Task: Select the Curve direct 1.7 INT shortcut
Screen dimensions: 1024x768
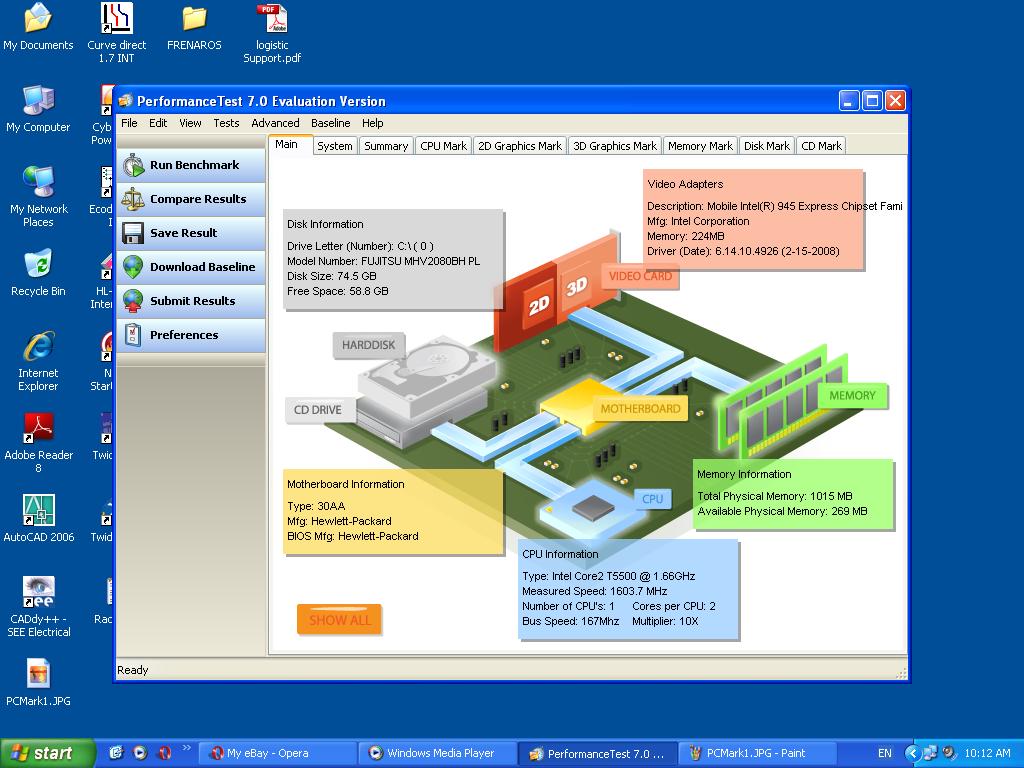Action: click(117, 33)
